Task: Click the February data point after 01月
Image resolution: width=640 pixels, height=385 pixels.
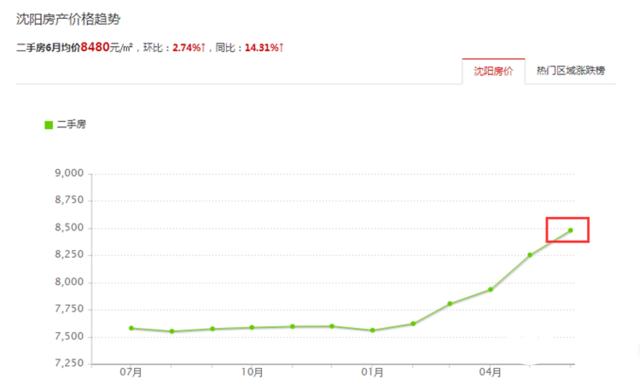Action: [413, 324]
